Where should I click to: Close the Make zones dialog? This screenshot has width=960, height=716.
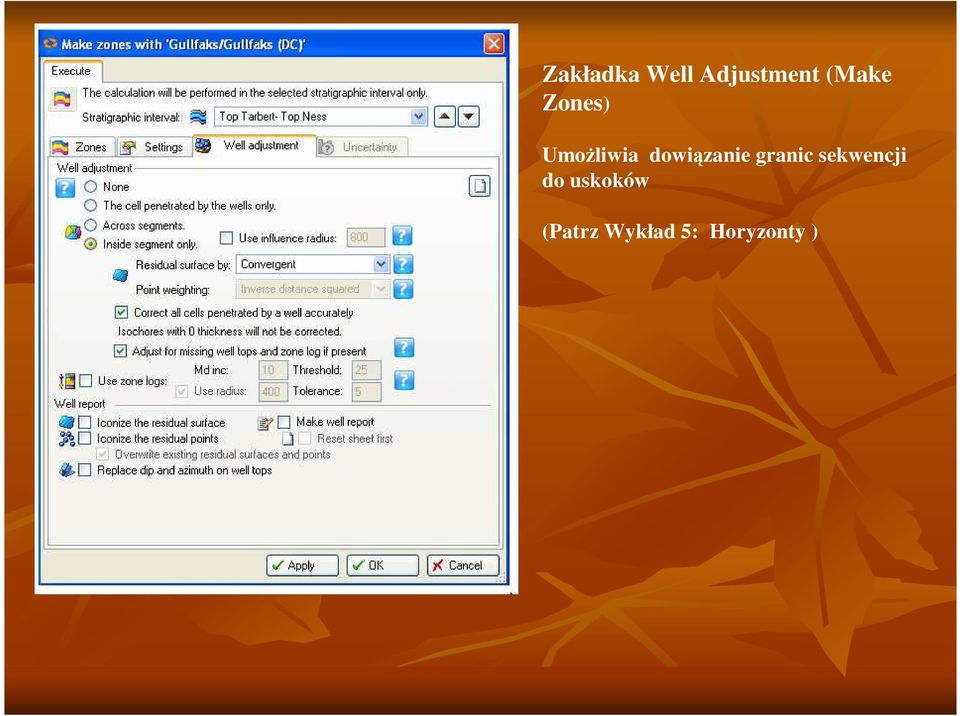493,44
